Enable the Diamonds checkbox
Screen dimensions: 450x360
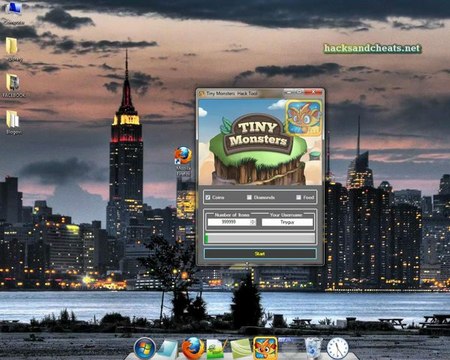249,197
